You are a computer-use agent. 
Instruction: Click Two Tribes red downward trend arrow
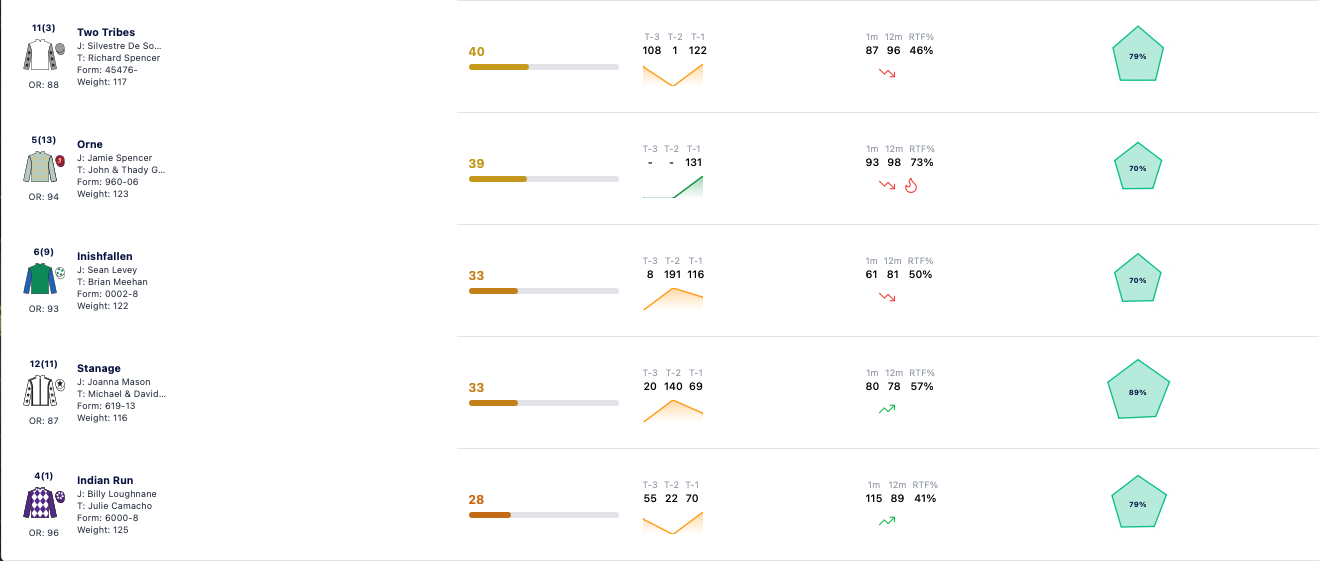coord(887,73)
